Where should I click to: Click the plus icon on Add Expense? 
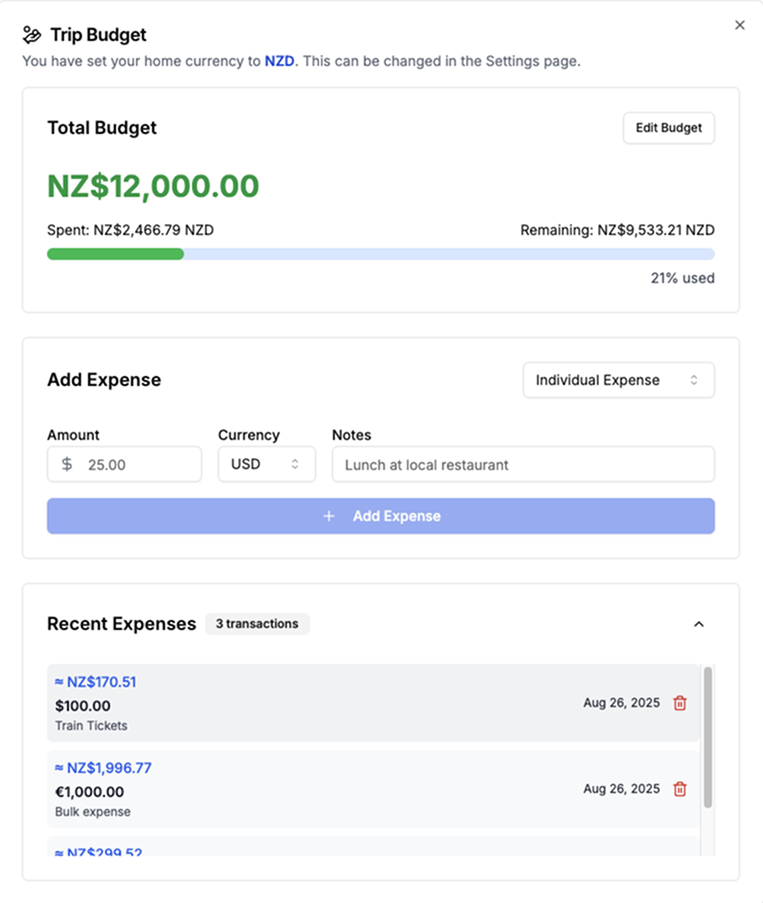click(329, 516)
